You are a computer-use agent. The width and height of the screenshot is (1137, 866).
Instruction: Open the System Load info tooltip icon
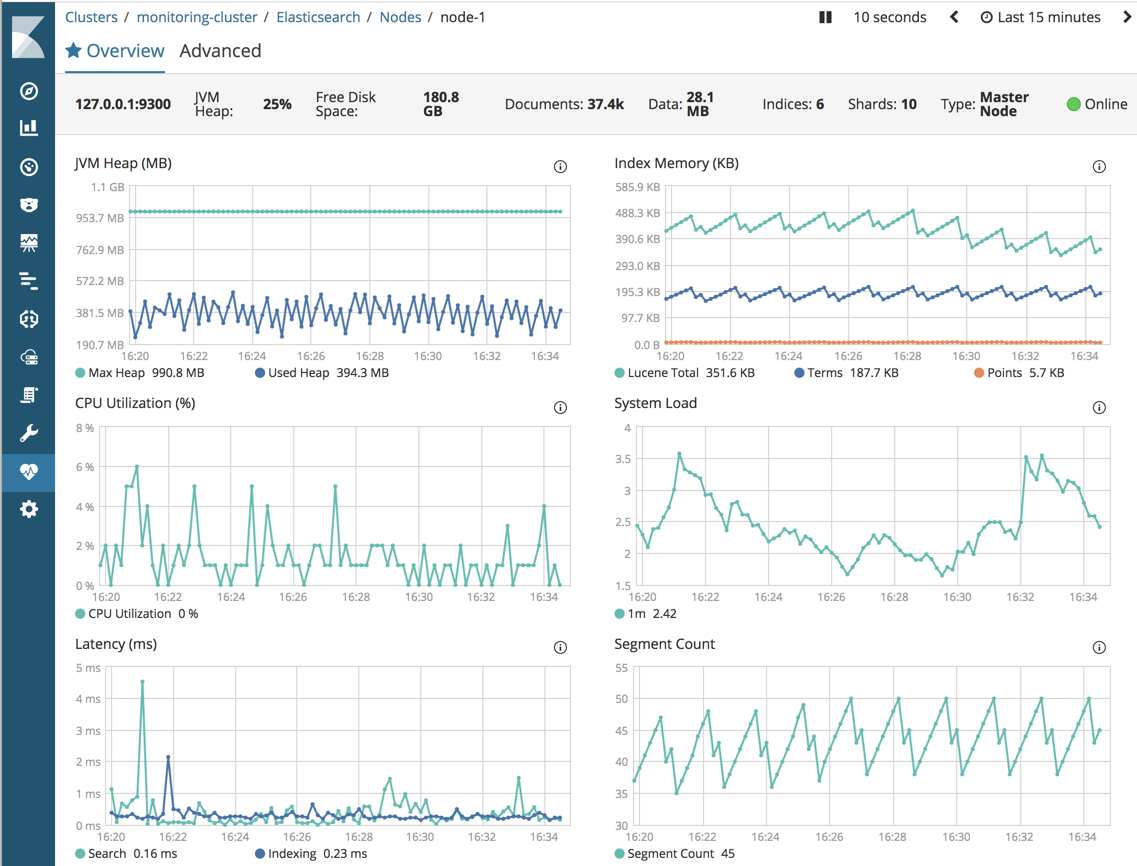[1099, 406]
